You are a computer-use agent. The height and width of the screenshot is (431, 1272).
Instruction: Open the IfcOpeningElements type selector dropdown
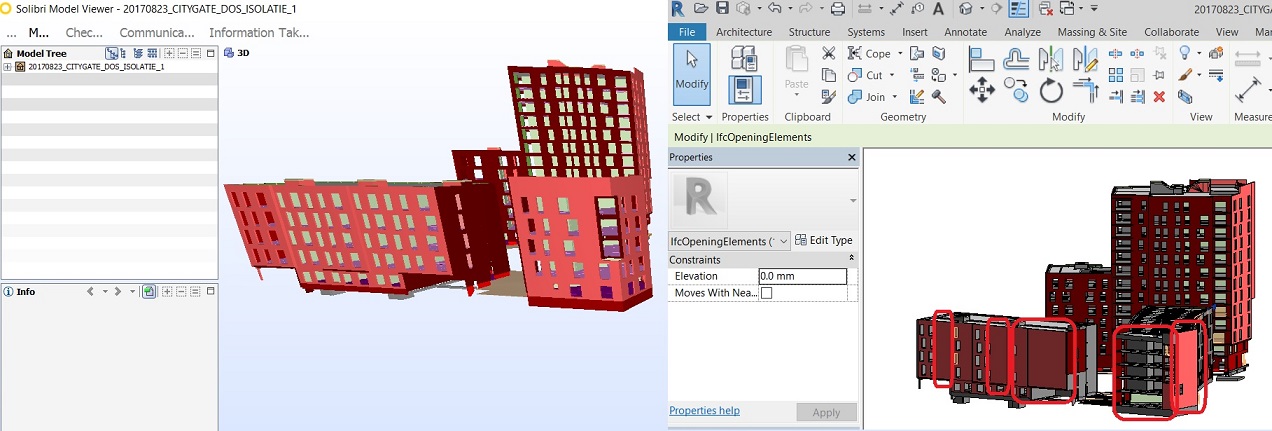pos(782,241)
